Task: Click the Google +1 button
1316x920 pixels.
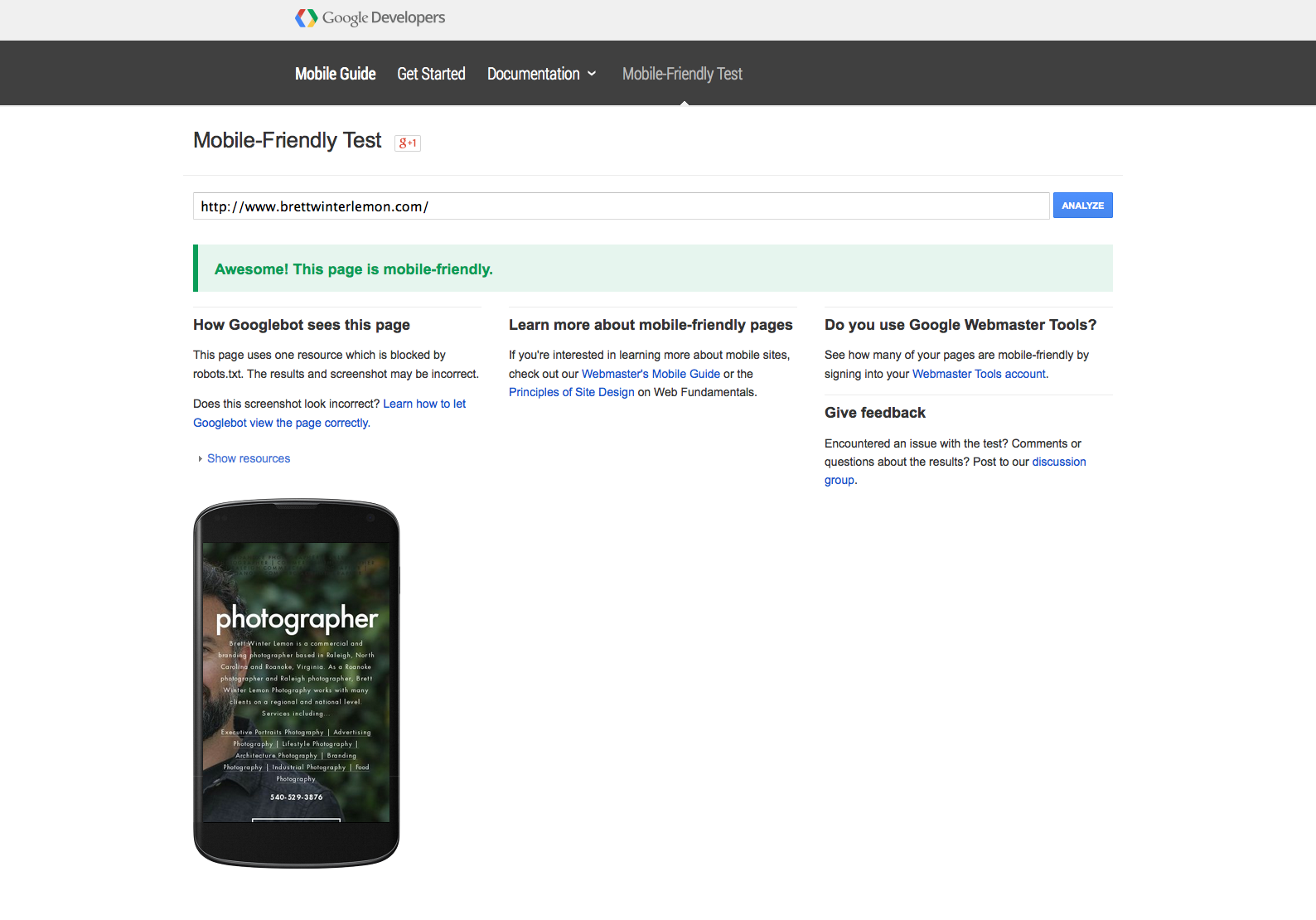Action: pyautogui.click(x=408, y=143)
